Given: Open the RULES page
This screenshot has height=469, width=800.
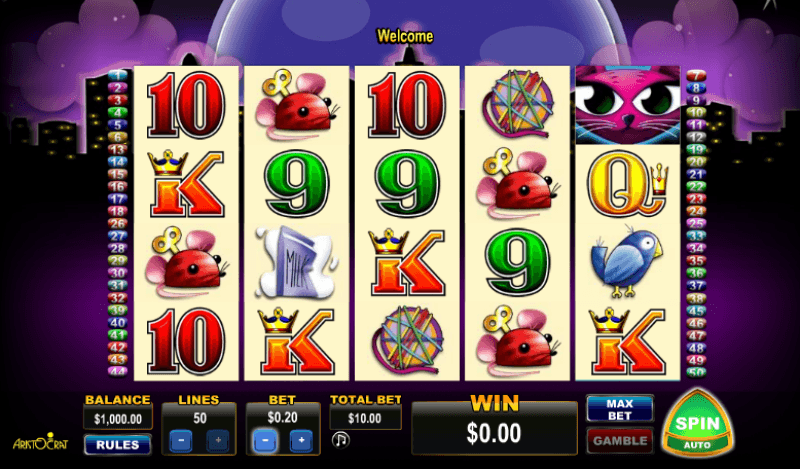Looking at the screenshot, I should (x=117, y=445).
